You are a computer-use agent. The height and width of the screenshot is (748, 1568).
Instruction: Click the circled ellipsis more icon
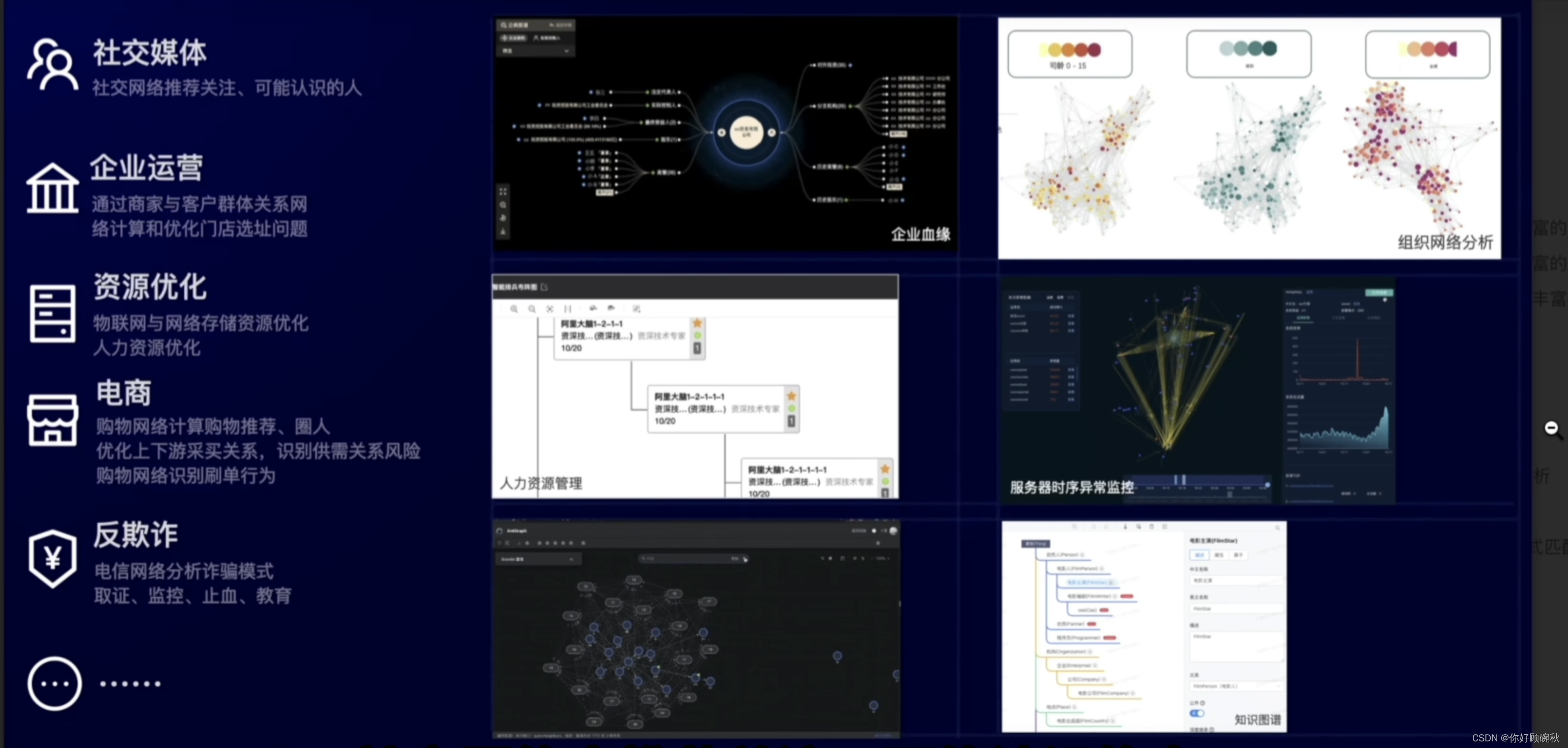tap(55, 683)
